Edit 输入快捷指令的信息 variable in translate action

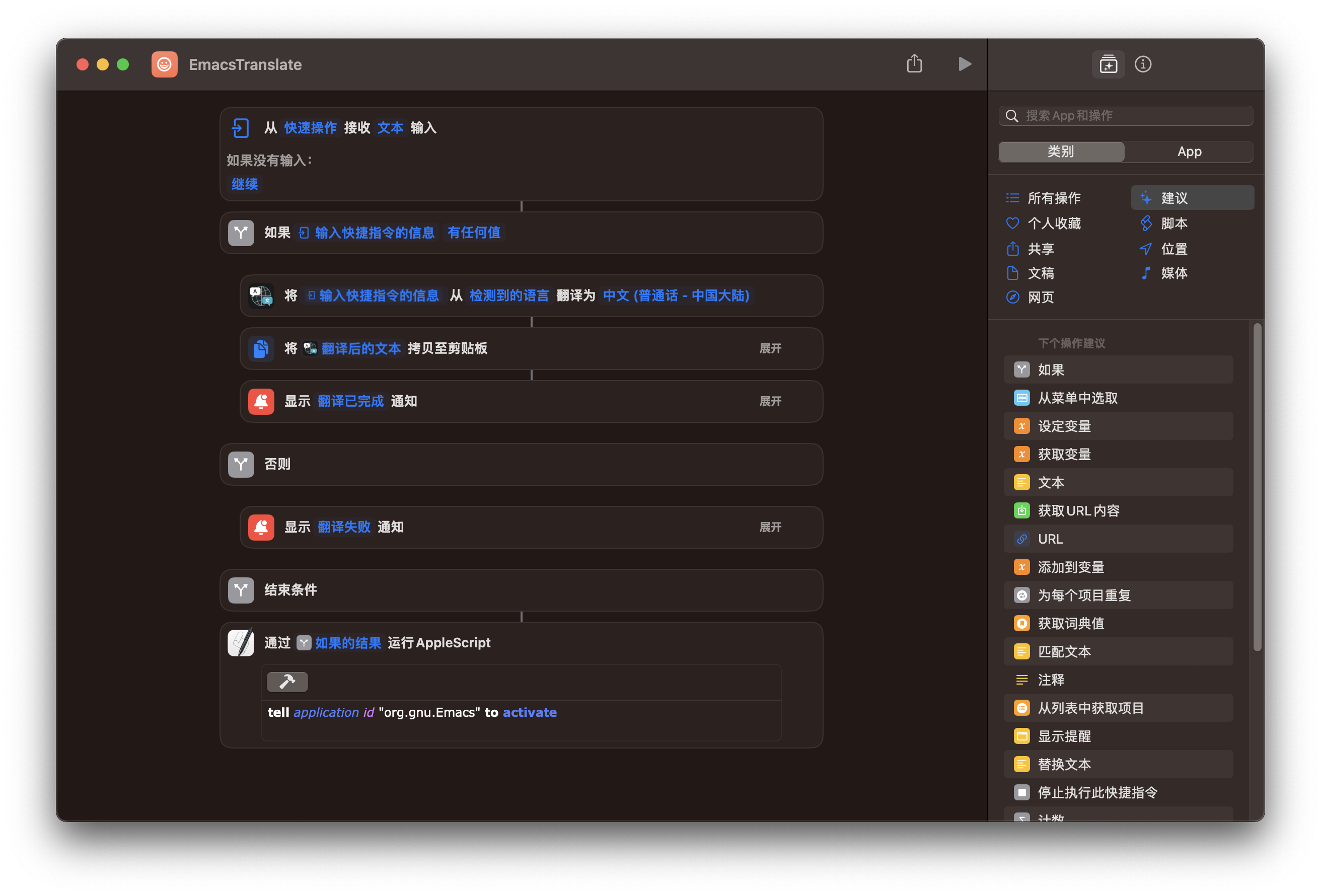coord(373,295)
